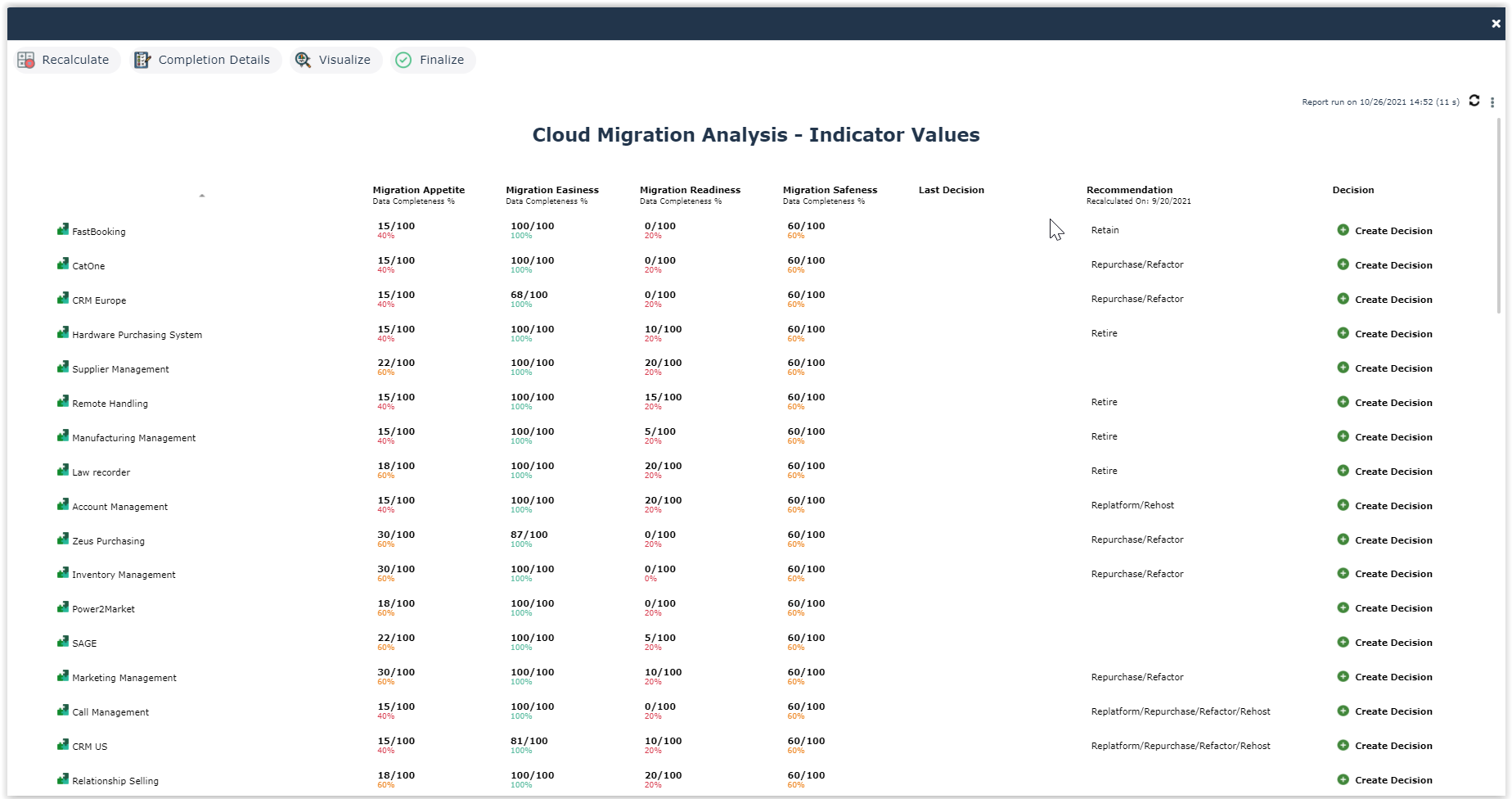Click the SAGE application icon
This screenshot has height=799, width=1512.
tap(63, 642)
